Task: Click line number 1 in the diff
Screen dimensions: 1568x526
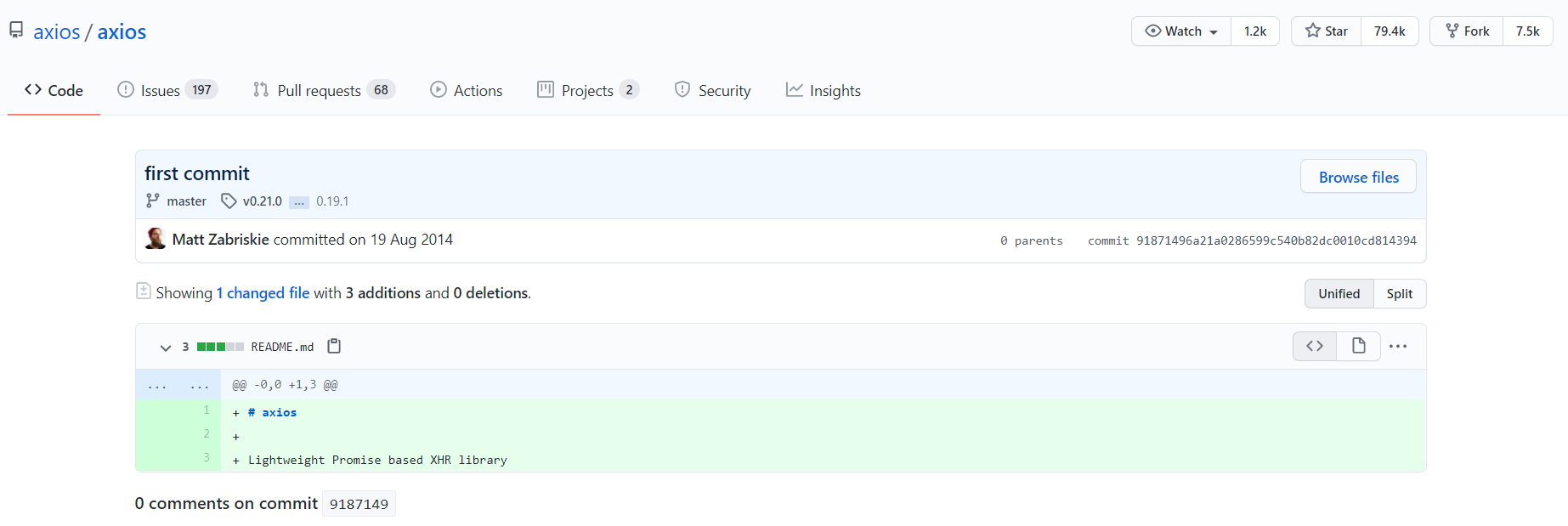Action: point(207,410)
